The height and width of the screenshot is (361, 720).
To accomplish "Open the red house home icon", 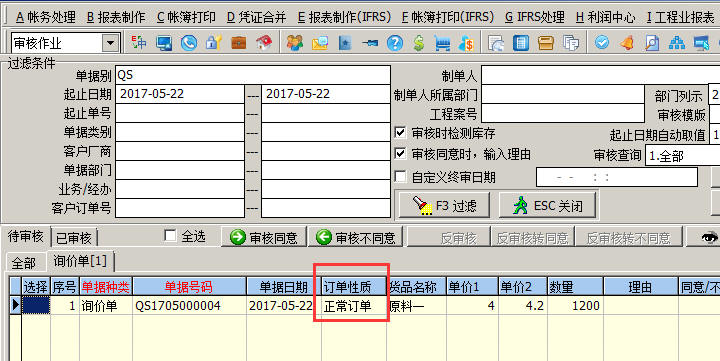I will pos(264,43).
